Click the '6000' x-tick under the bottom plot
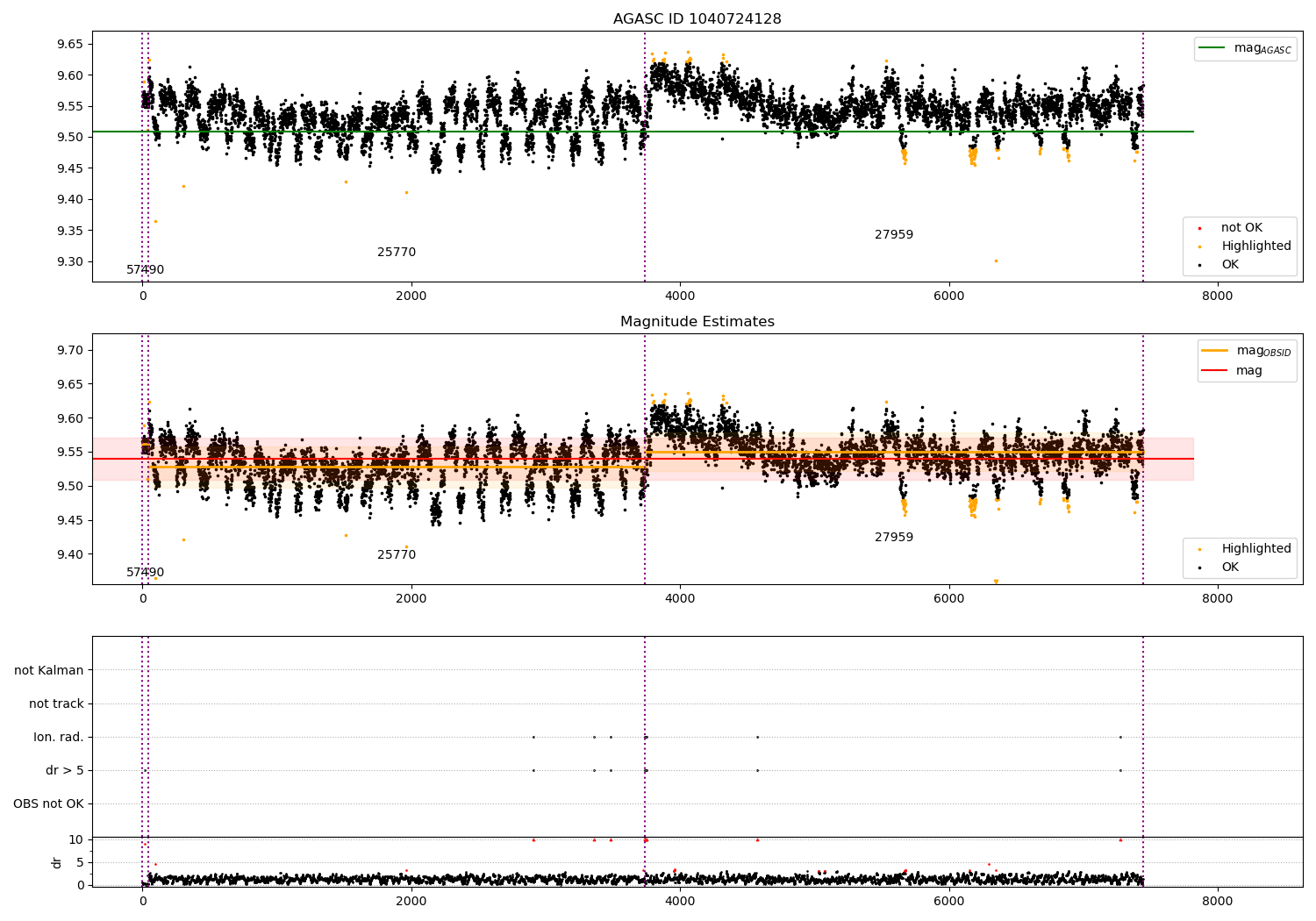The height and width of the screenshot is (921, 1316). click(x=948, y=901)
